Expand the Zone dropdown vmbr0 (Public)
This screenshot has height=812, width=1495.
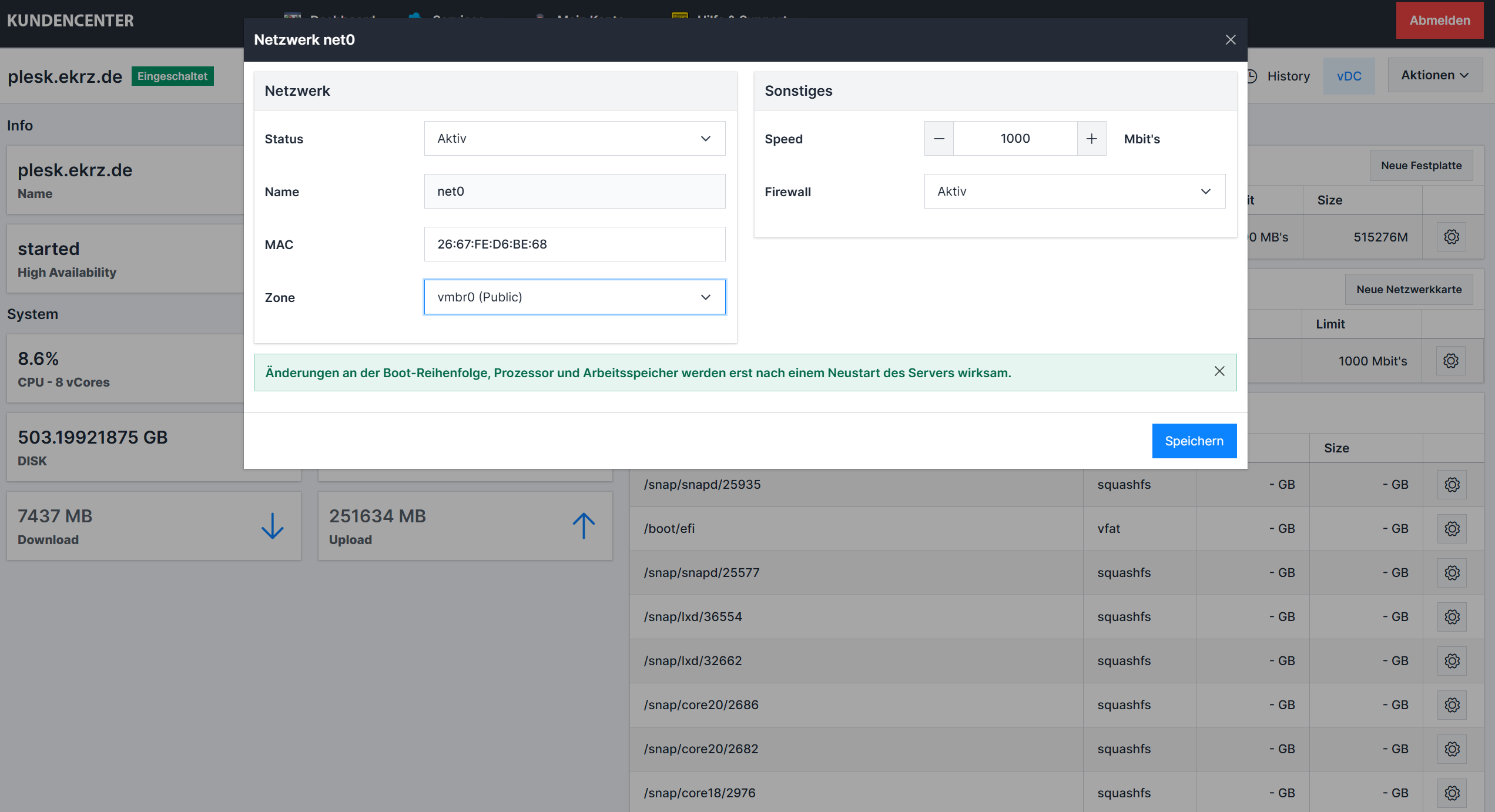point(574,297)
